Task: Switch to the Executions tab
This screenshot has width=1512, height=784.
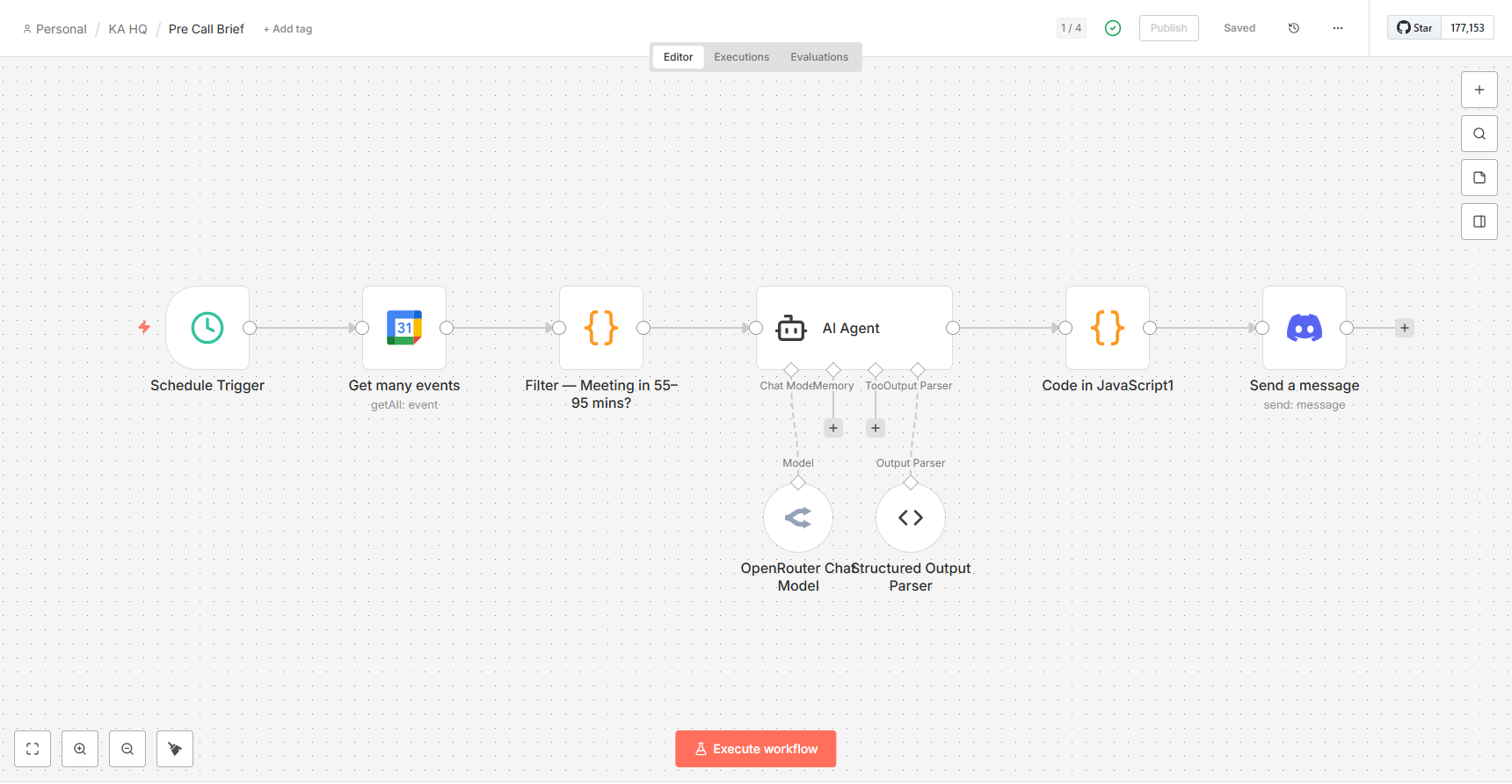Action: point(741,57)
